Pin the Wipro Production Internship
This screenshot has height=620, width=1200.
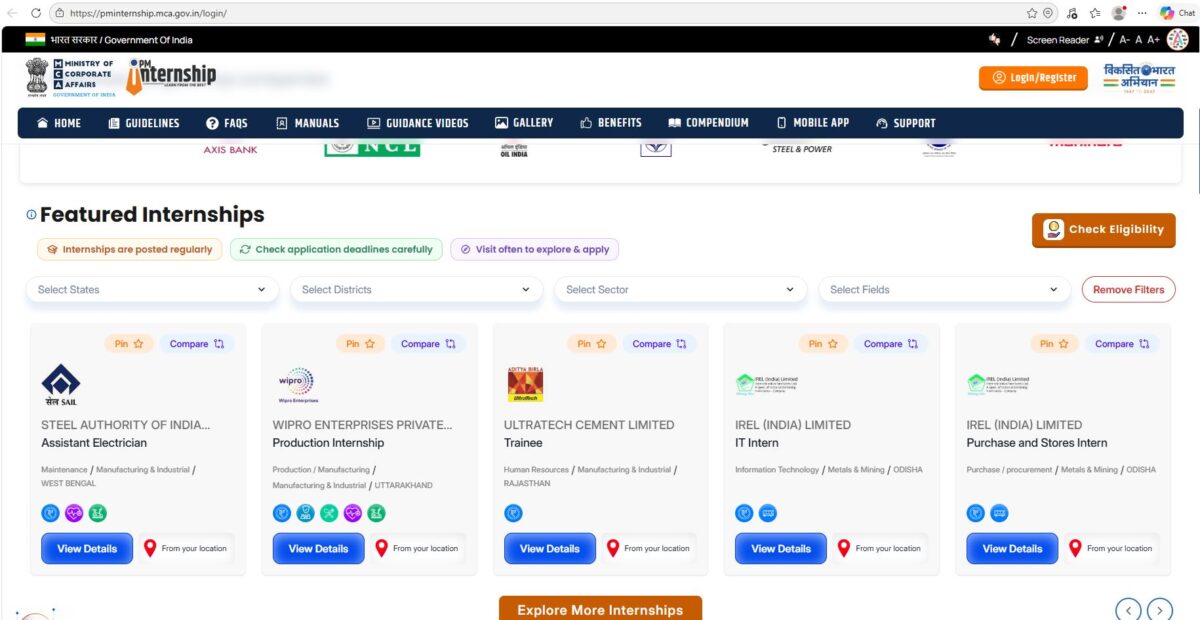[x=359, y=344]
